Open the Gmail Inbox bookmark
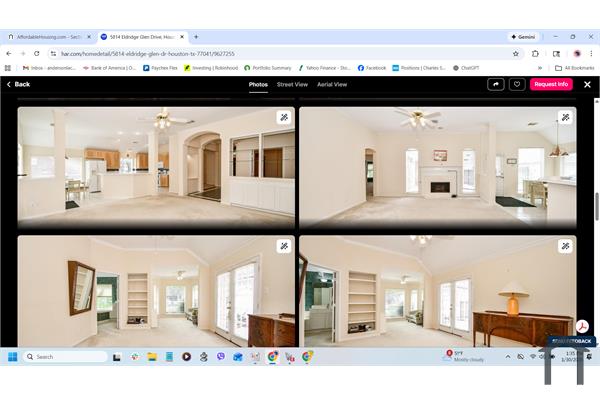 point(49,68)
